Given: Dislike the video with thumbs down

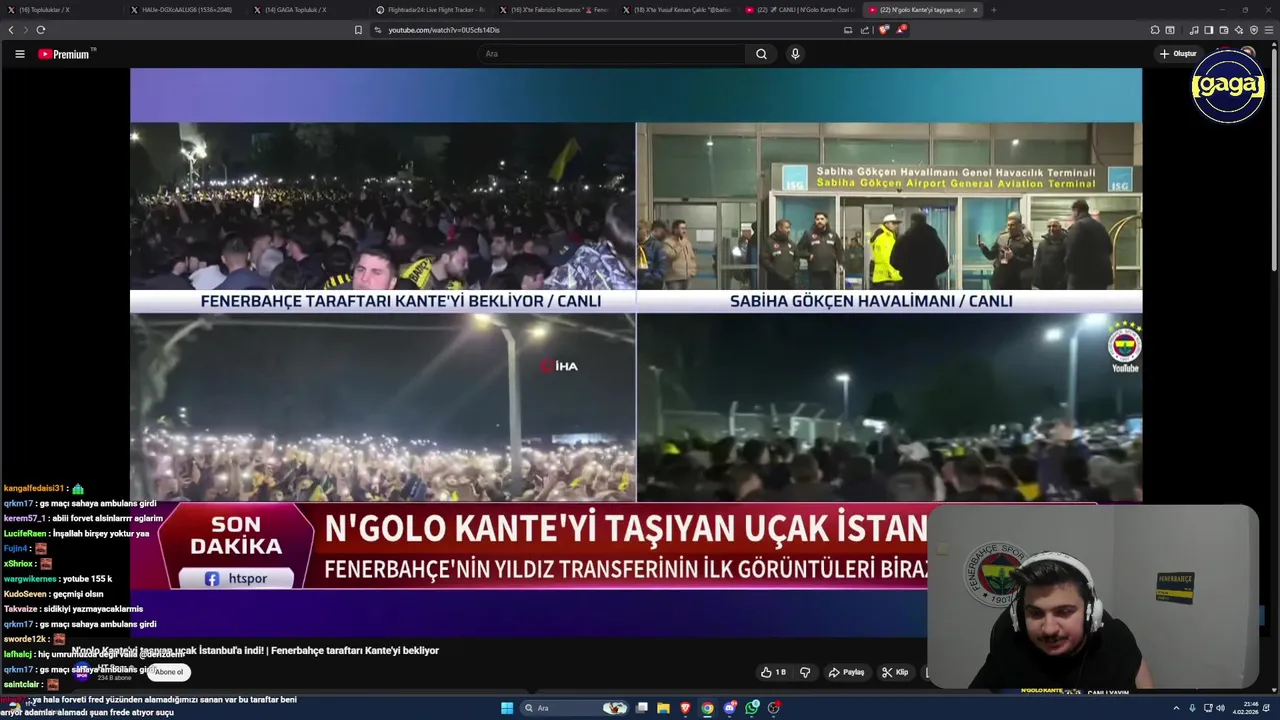Looking at the screenshot, I should [x=805, y=672].
